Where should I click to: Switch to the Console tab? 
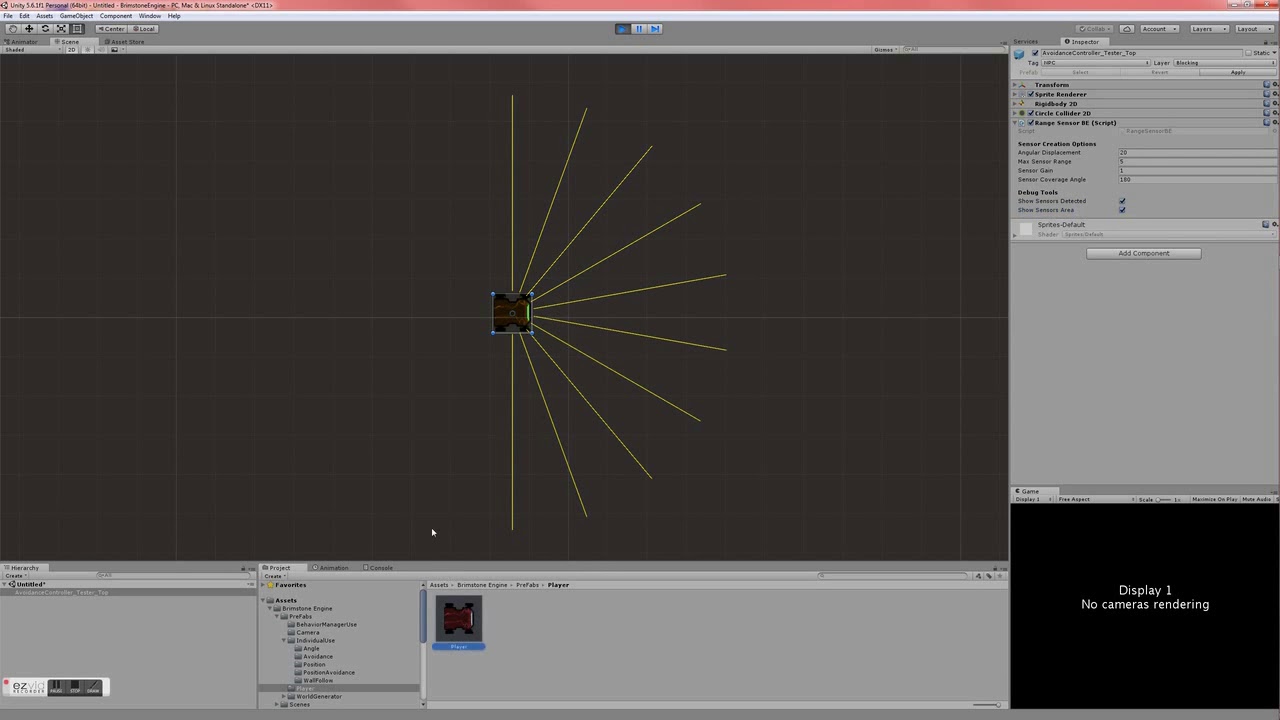[380, 568]
